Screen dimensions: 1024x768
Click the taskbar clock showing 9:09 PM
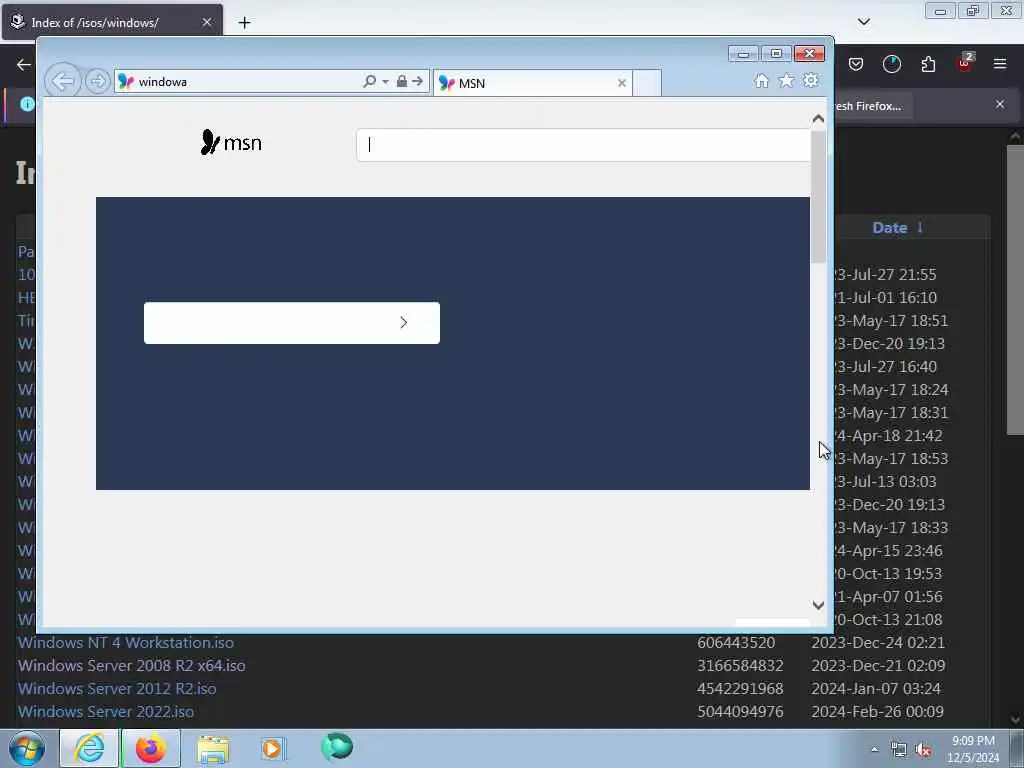(x=973, y=749)
